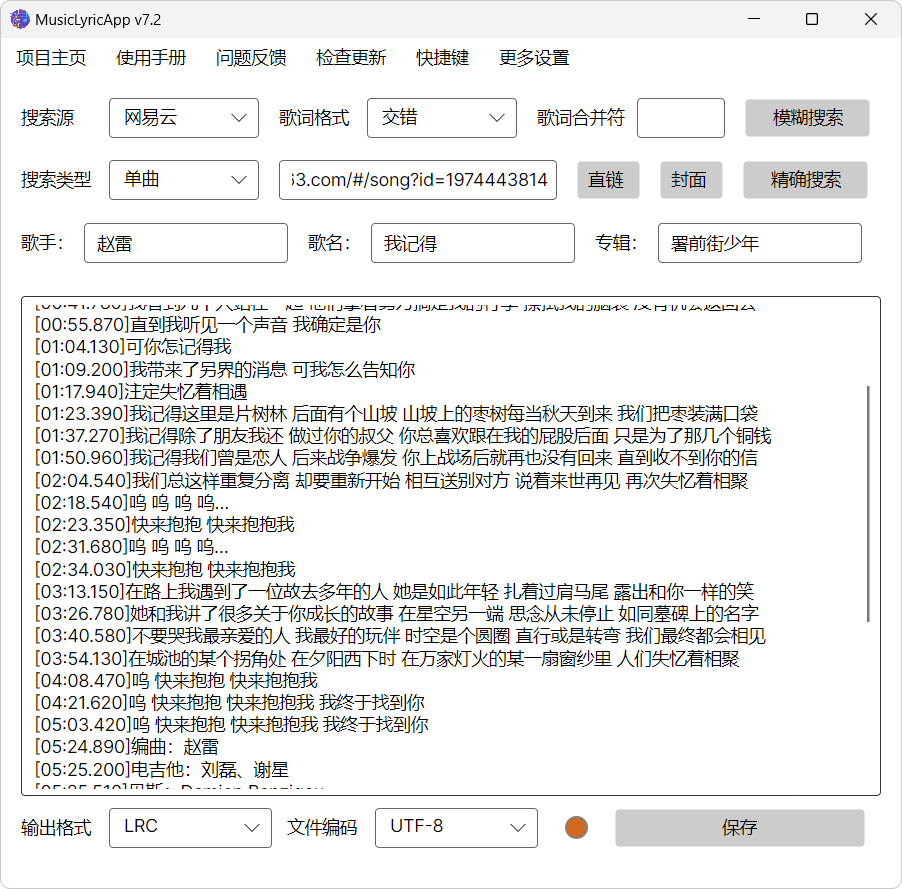Click the song URL input field
Screen dimensions: 902x889
(417, 180)
